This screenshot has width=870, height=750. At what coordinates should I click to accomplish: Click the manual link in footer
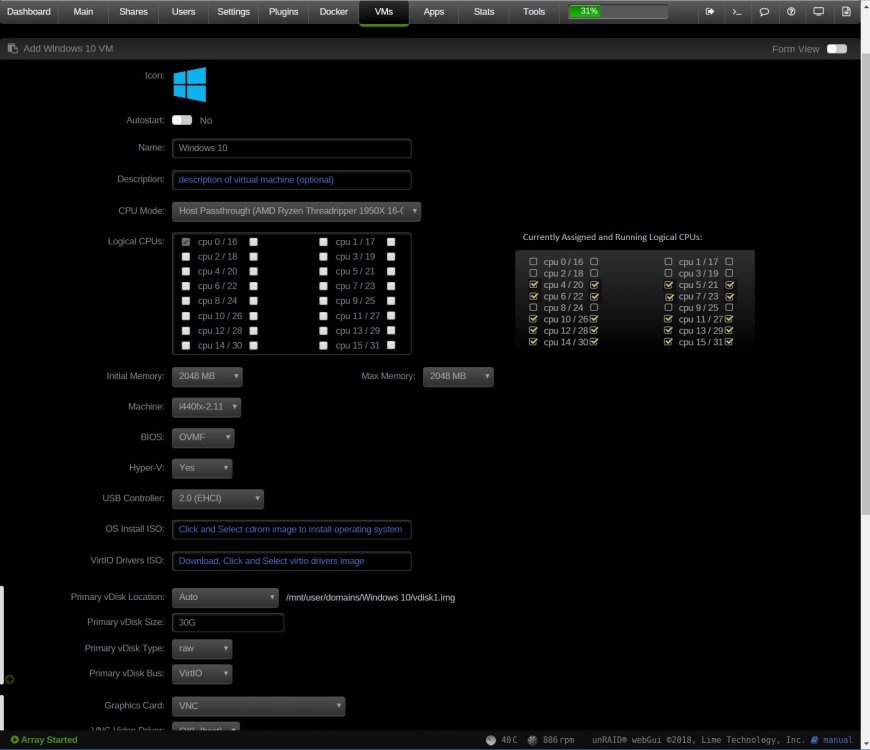pyautogui.click(x=838, y=740)
